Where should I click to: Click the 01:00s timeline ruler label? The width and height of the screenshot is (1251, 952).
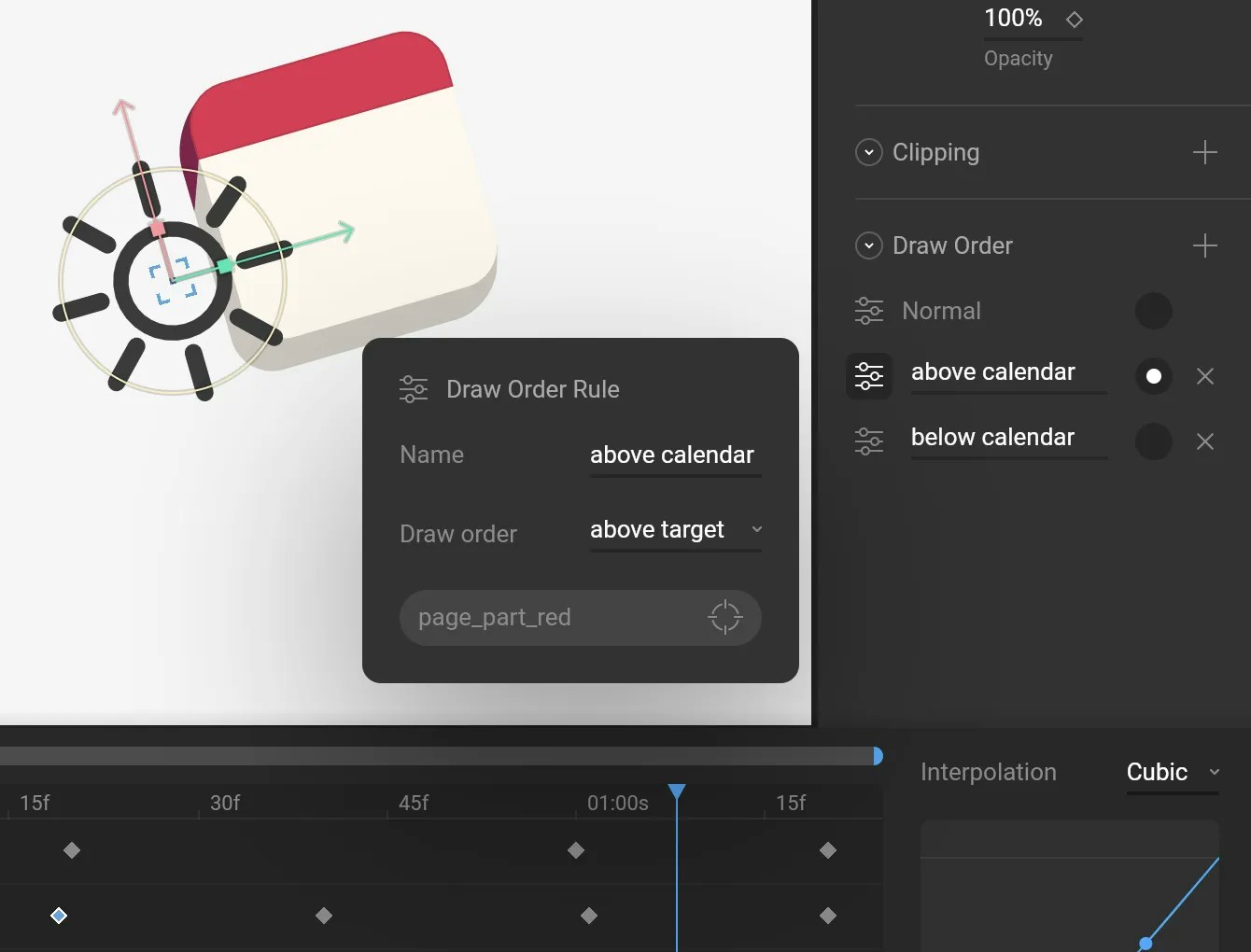[617, 803]
